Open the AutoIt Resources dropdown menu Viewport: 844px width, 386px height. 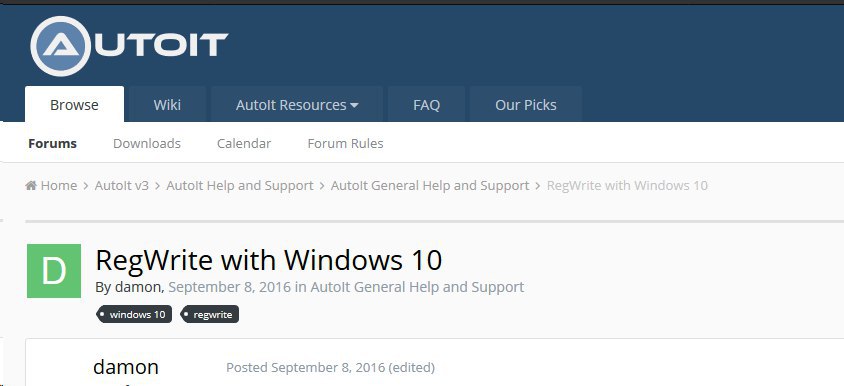pyautogui.click(x=297, y=104)
